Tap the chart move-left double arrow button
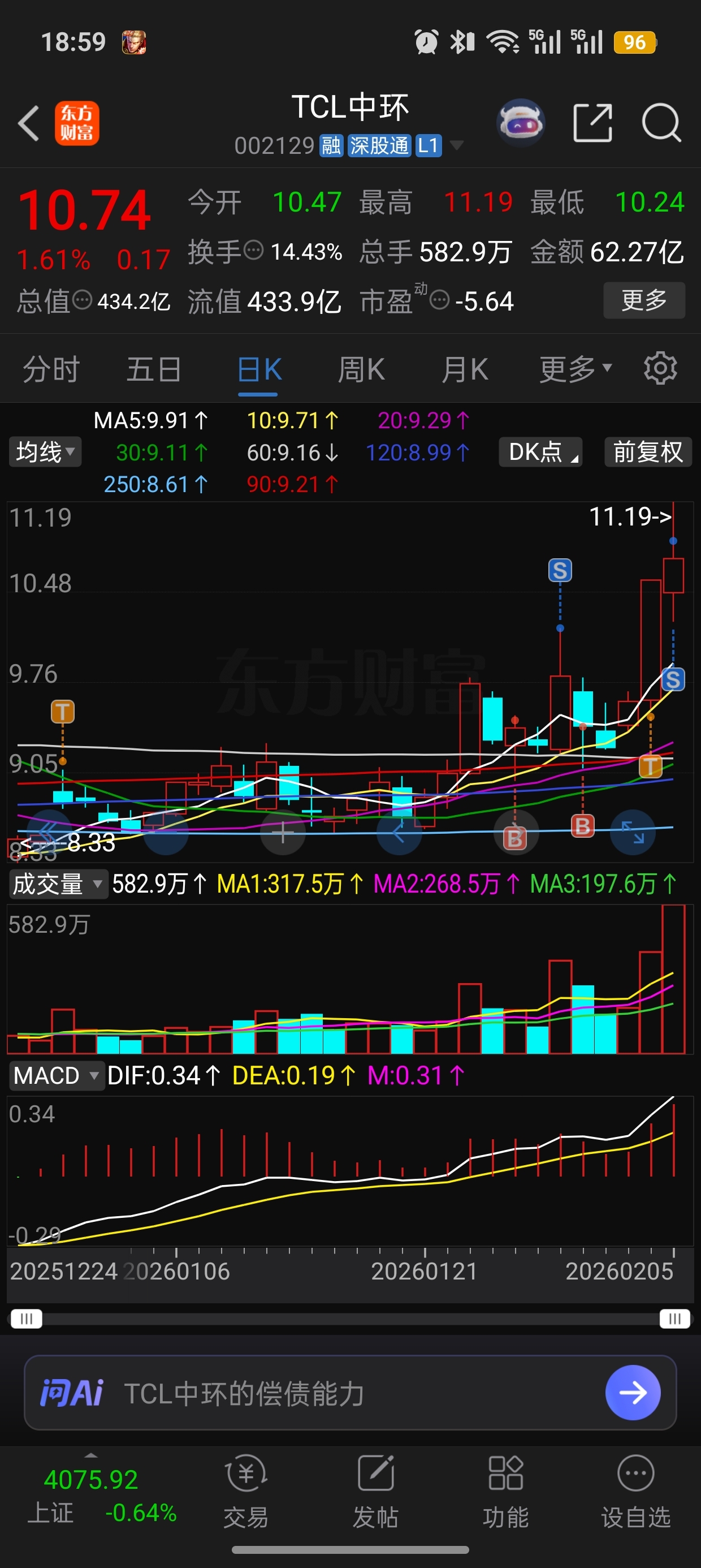Viewport: 701px width, 1568px height. pyautogui.click(x=49, y=832)
